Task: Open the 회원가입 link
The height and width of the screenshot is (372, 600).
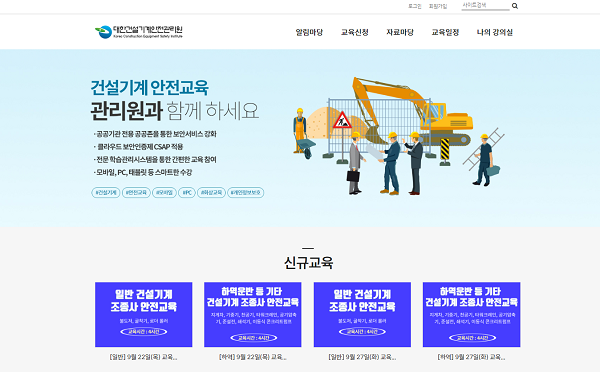Action: click(x=438, y=6)
